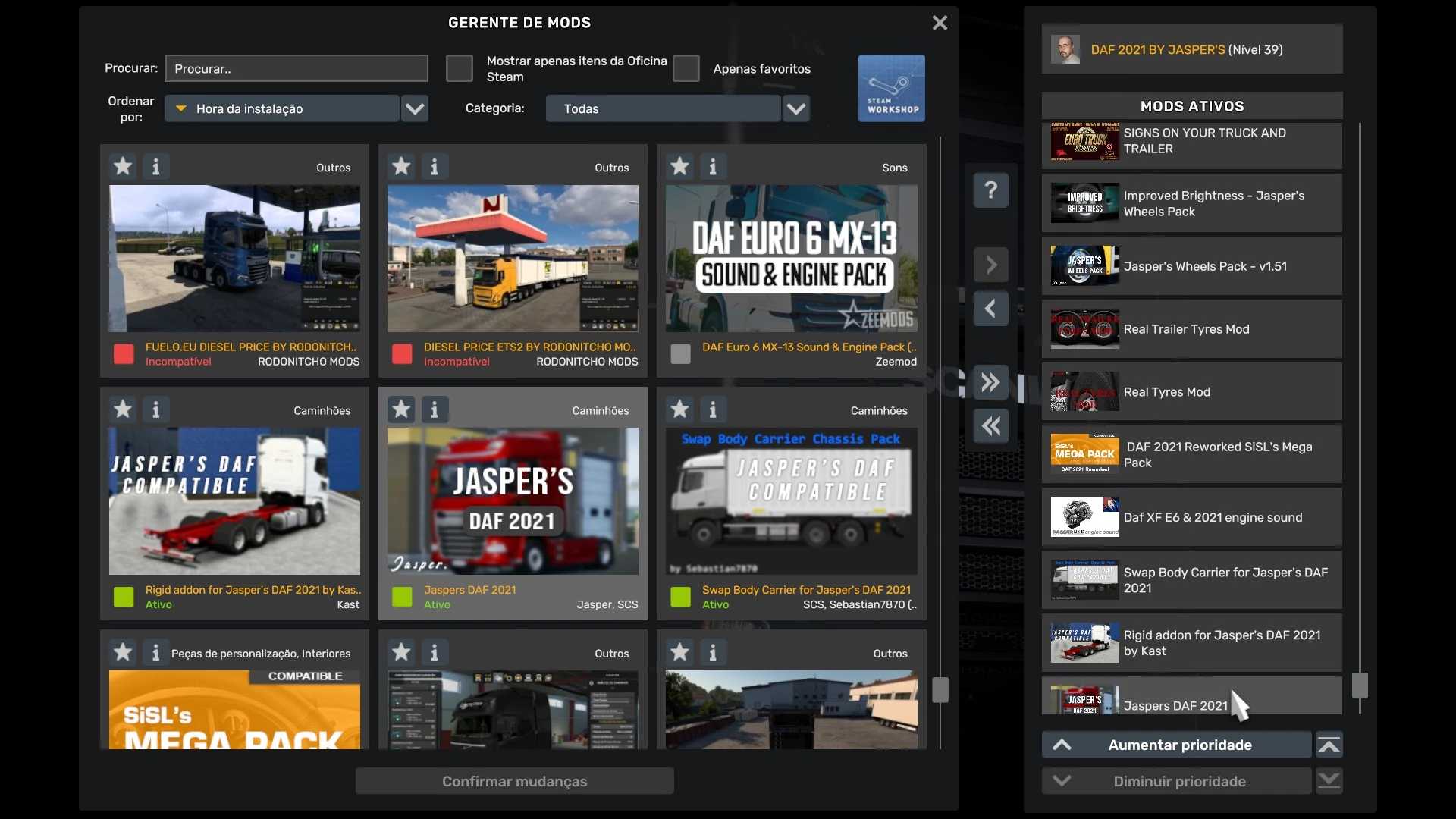Select Real Tyres Mod in active list
1456x819 pixels.
[x=1192, y=392]
